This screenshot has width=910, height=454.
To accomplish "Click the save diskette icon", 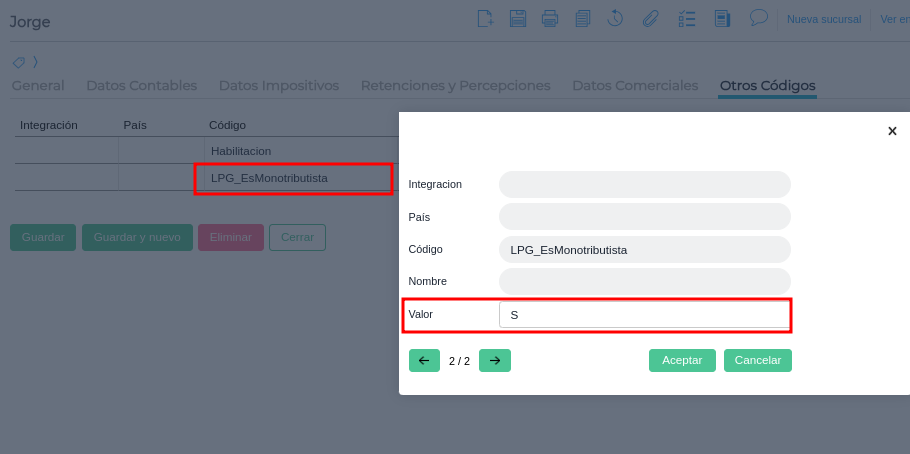I will pos(517,18).
